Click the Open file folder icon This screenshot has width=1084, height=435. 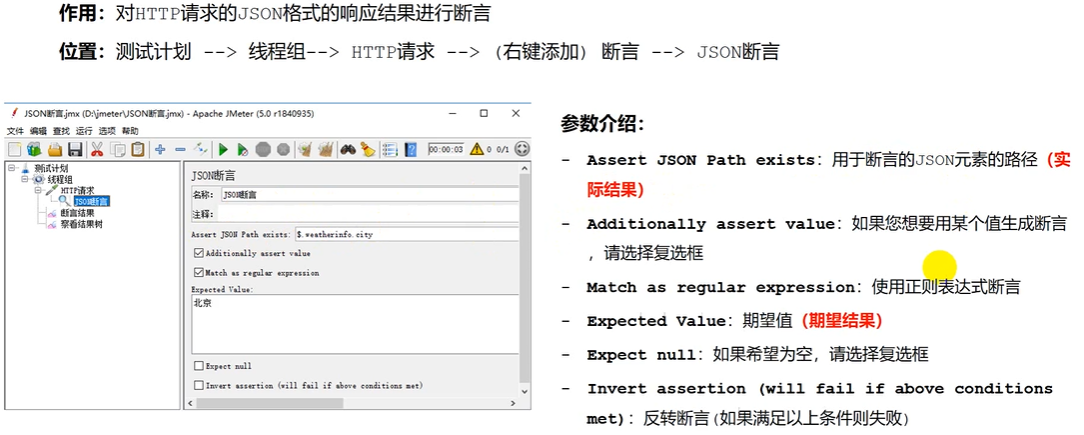coord(55,149)
